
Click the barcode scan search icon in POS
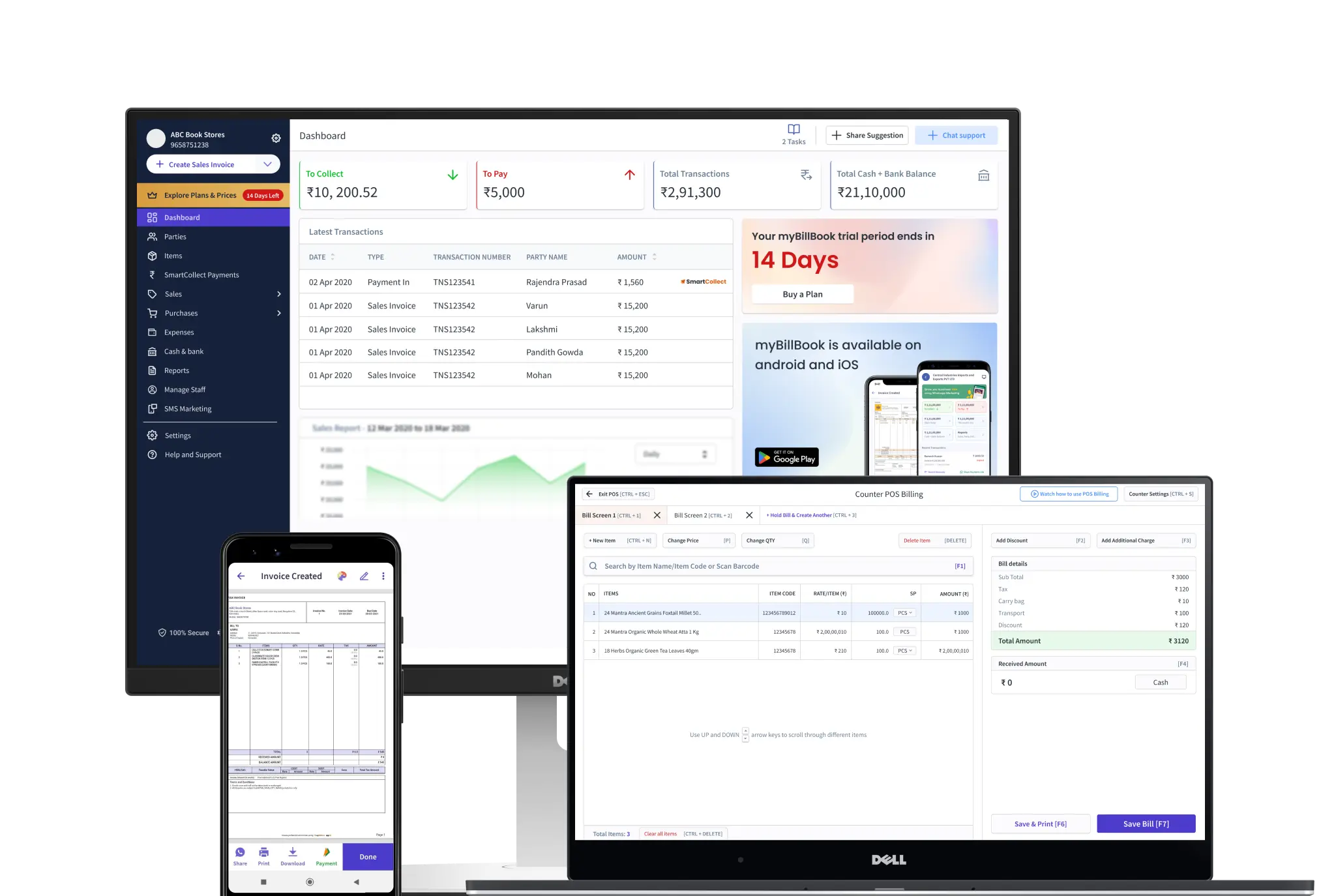click(594, 566)
